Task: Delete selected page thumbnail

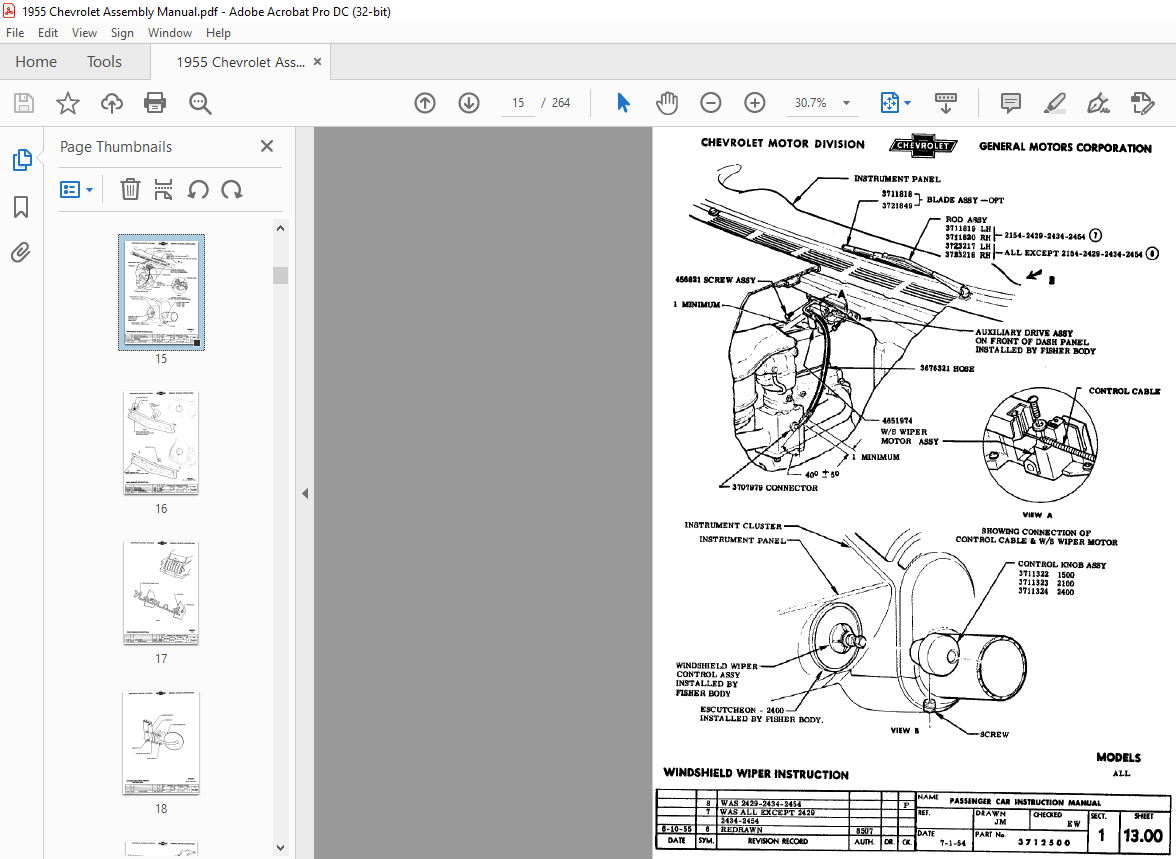Action: (x=130, y=189)
